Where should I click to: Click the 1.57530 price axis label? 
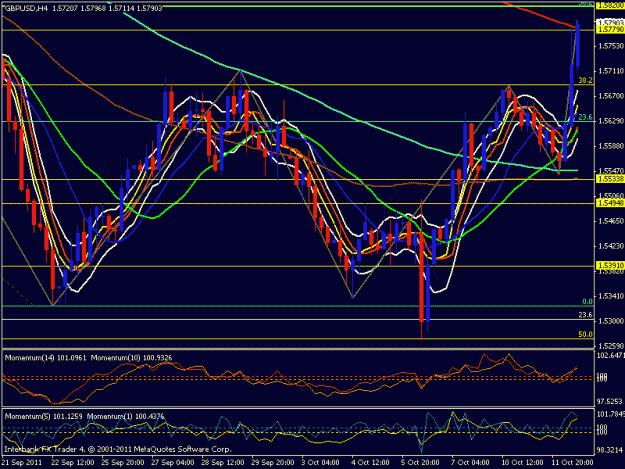tap(611, 46)
